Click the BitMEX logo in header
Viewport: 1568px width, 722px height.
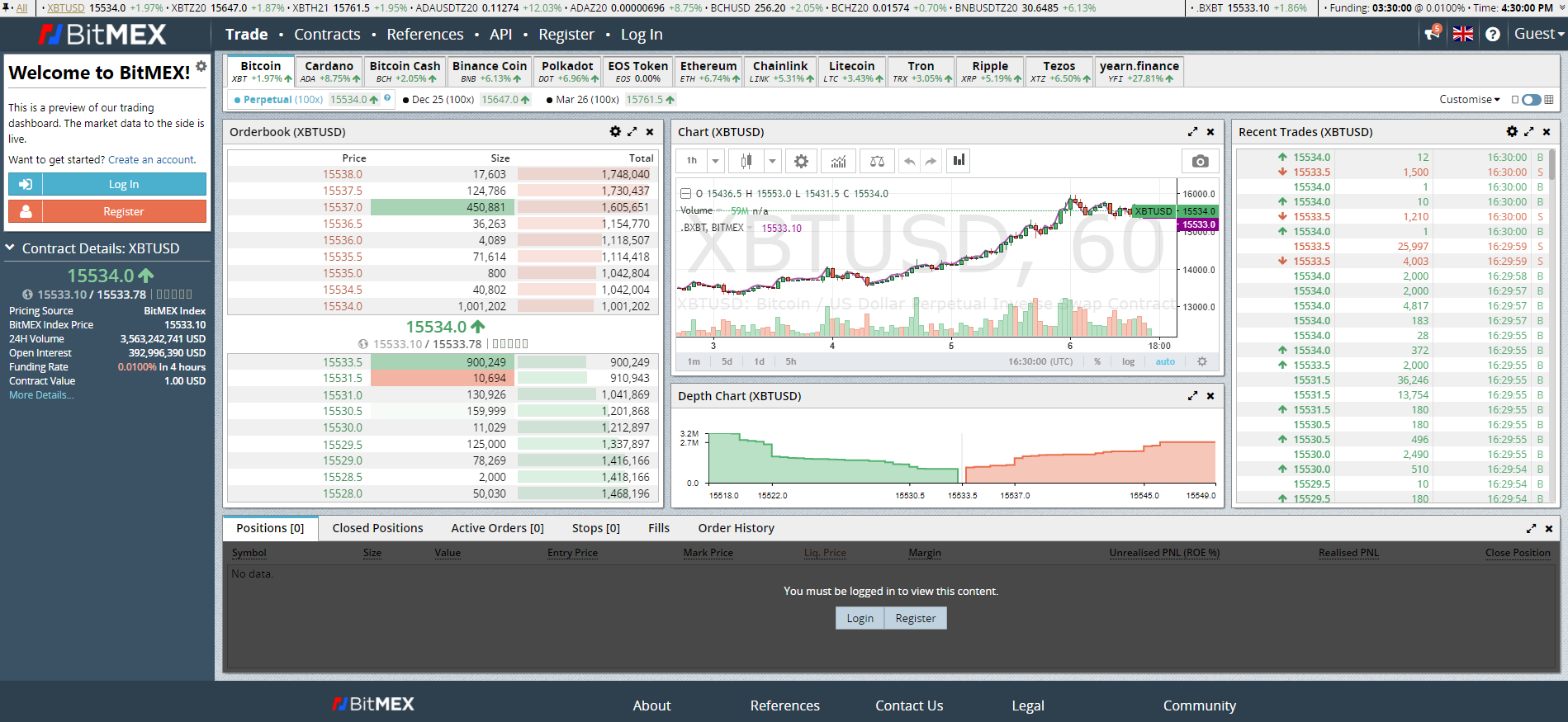point(103,35)
